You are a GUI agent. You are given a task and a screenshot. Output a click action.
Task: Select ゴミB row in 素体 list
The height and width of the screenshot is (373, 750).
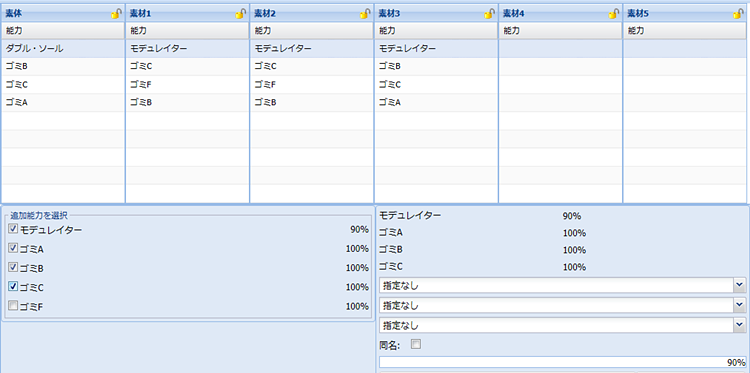pos(63,66)
